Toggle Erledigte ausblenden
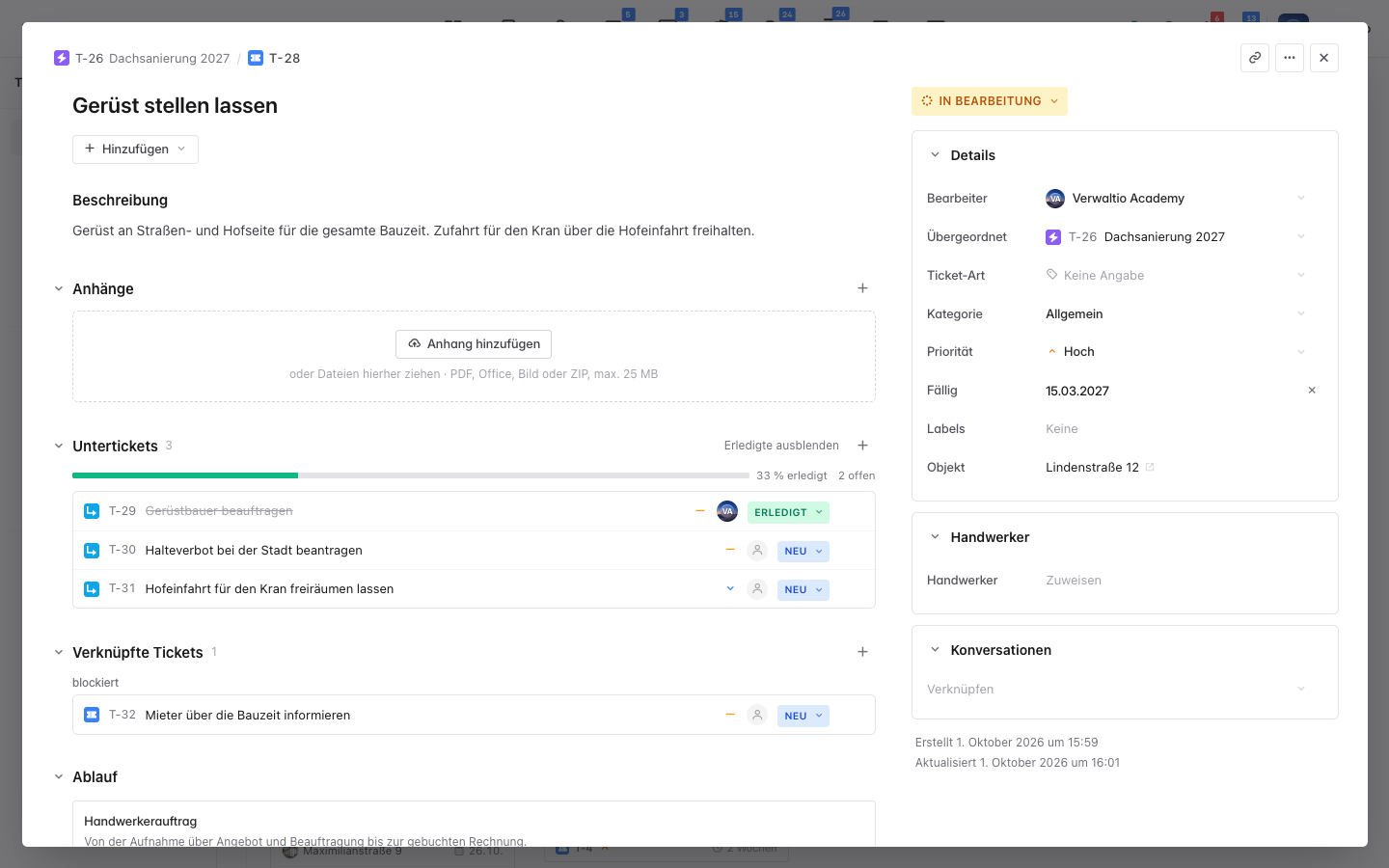This screenshot has width=1389, height=868. coord(781,446)
